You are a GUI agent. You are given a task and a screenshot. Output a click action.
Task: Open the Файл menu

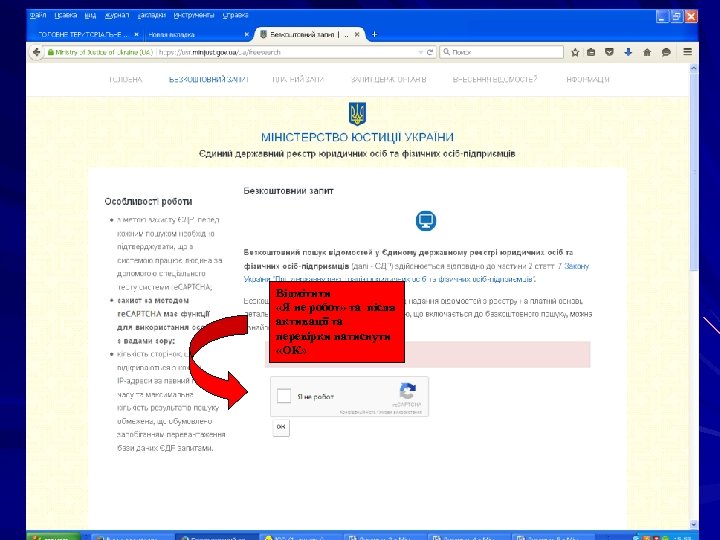[x=38, y=15]
